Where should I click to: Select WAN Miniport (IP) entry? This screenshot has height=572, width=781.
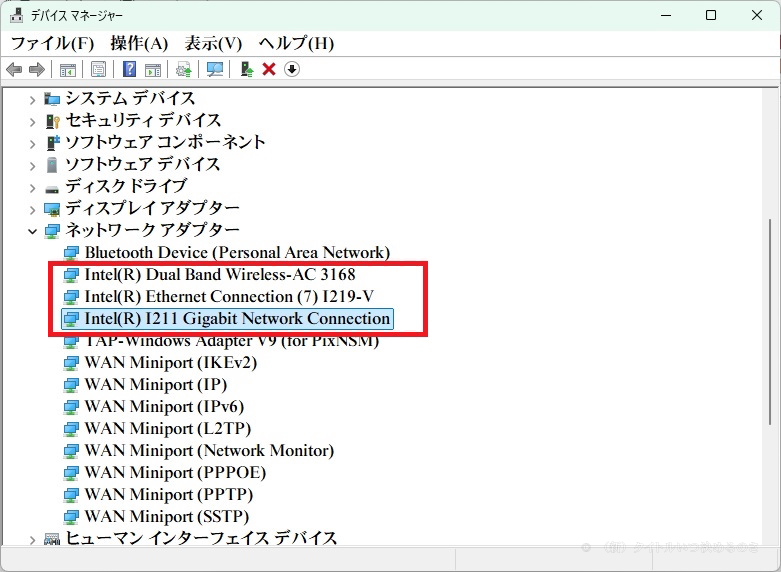[155, 385]
